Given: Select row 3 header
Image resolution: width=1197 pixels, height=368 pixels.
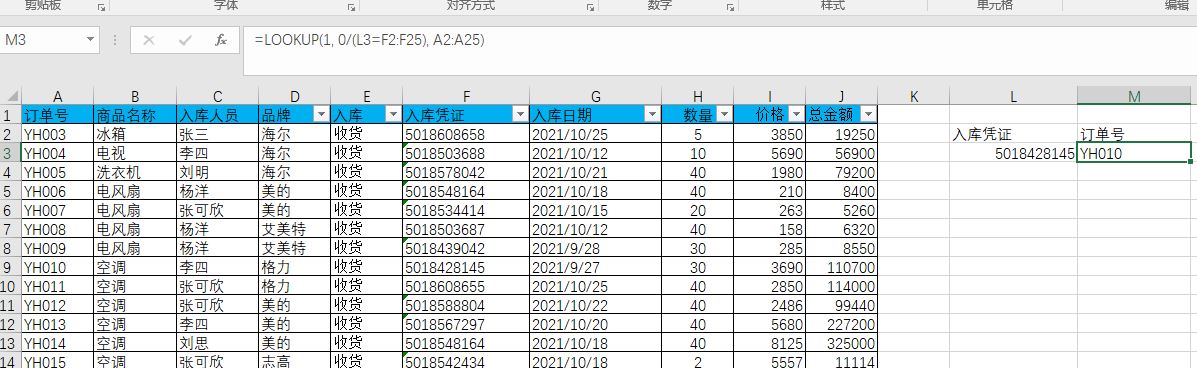Looking at the screenshot, I should click(11, 153).
